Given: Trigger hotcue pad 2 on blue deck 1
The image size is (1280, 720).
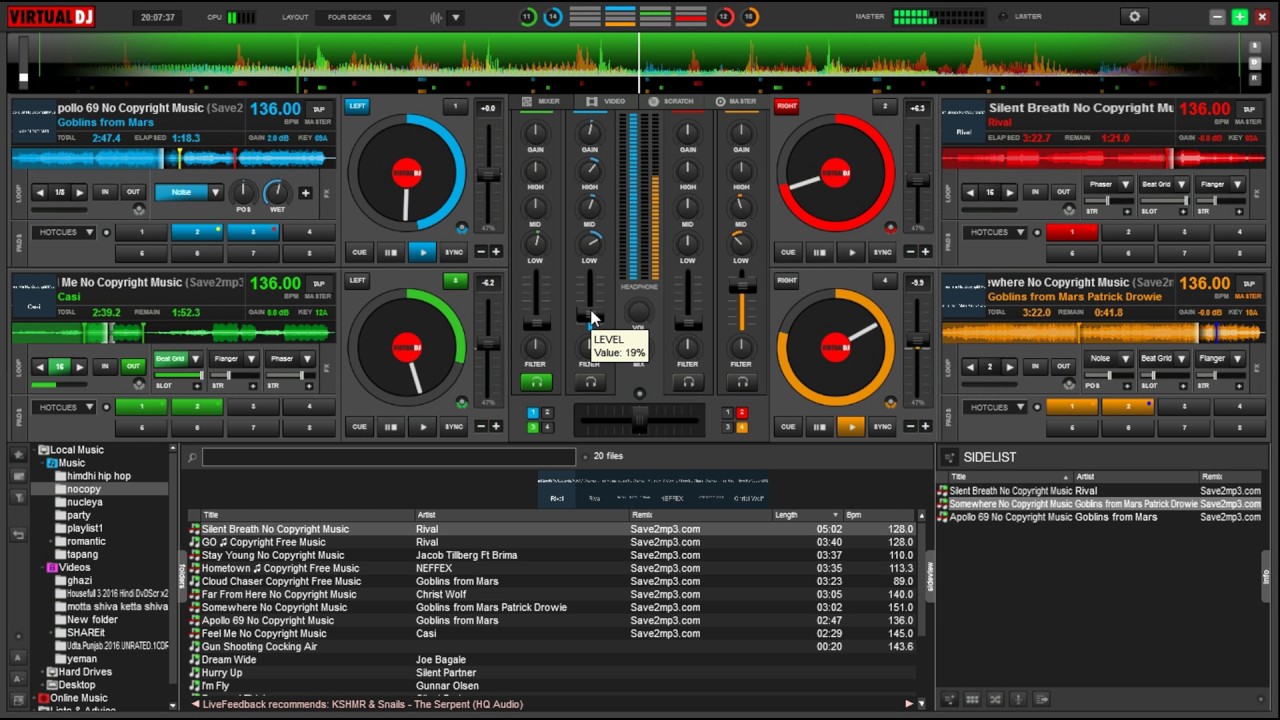Looking at the screenshot, I should (x=197, y=232).
